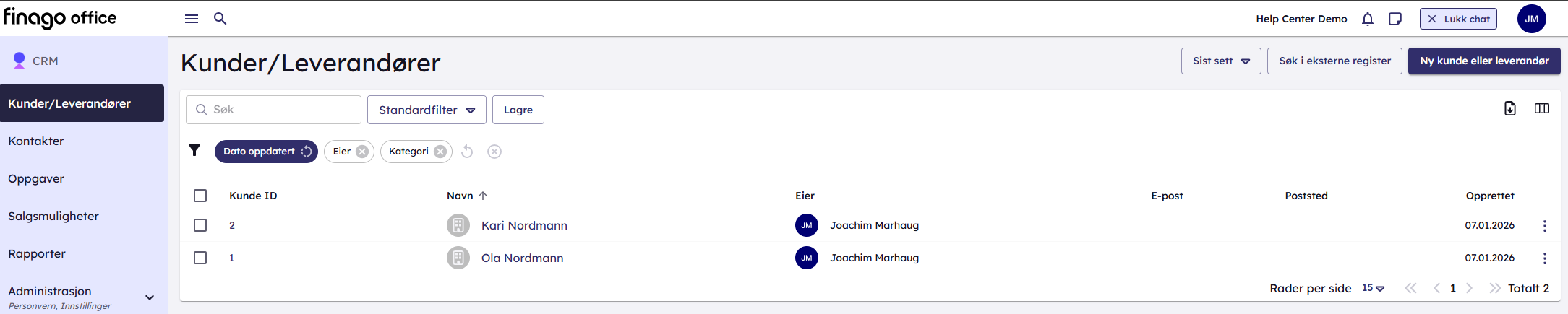
Task: Remove the Kategori filter chip
Action: [440, 152]
